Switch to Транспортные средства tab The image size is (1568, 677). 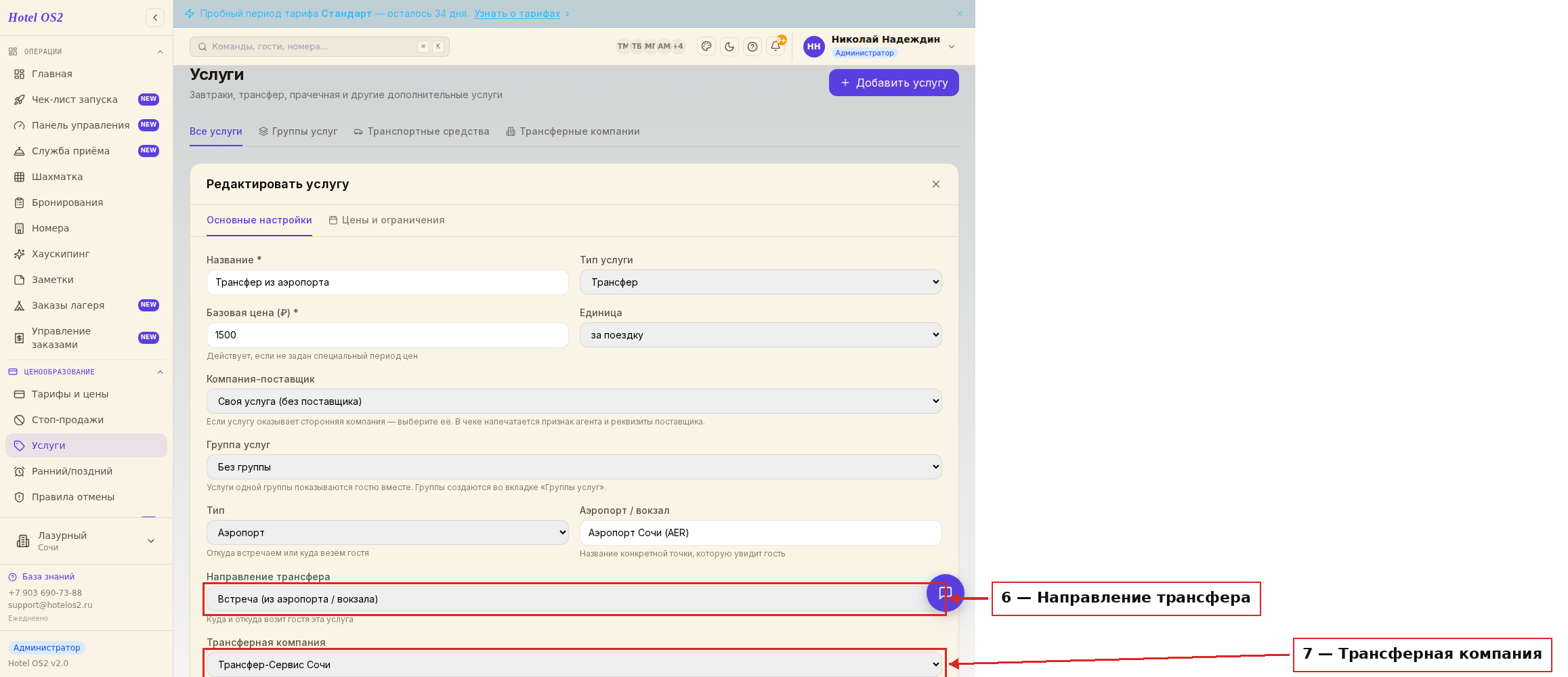(x=421, y=131)
